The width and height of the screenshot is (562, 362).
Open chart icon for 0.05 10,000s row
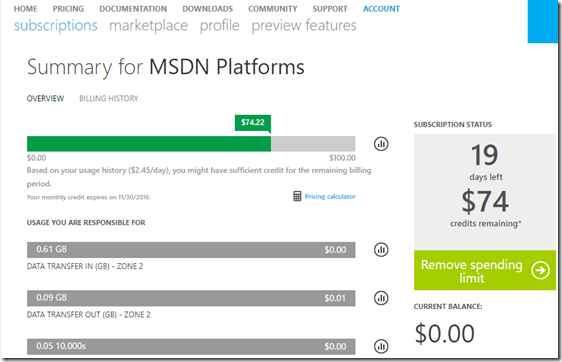381,346
